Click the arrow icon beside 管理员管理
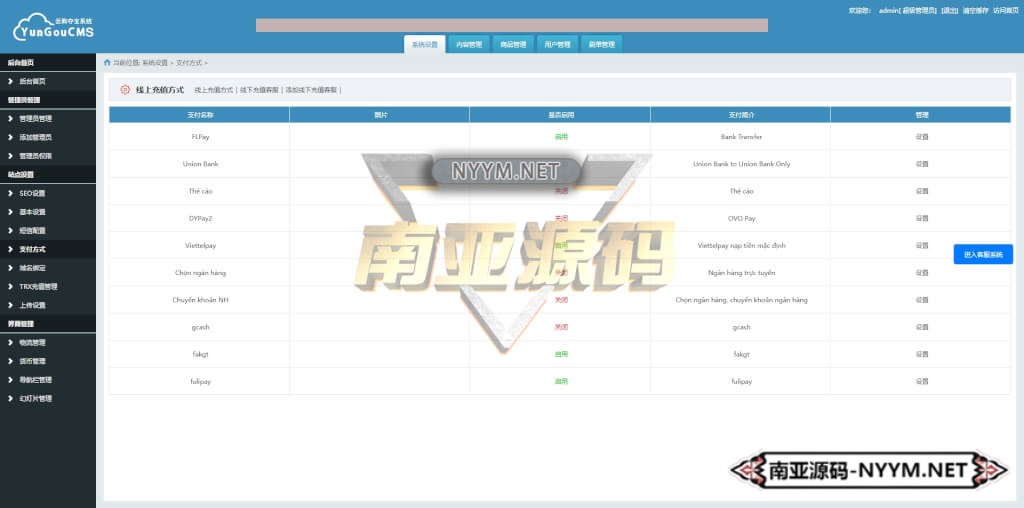 coord(10,118)
